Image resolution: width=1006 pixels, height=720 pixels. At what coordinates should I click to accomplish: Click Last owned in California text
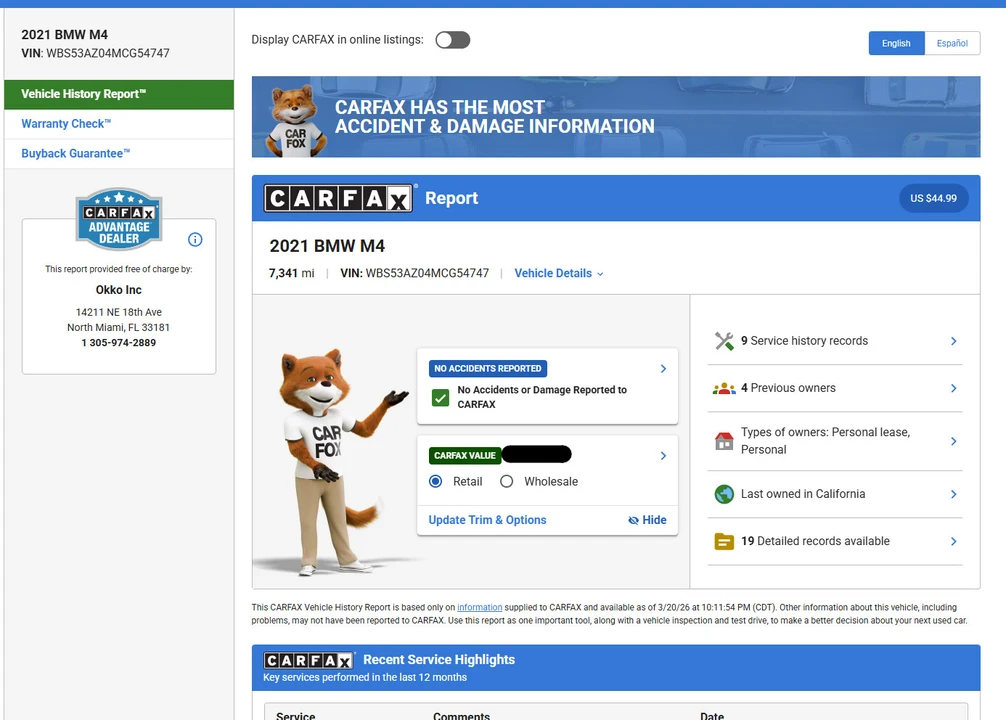pyautogui.click(x=803, y=494)
